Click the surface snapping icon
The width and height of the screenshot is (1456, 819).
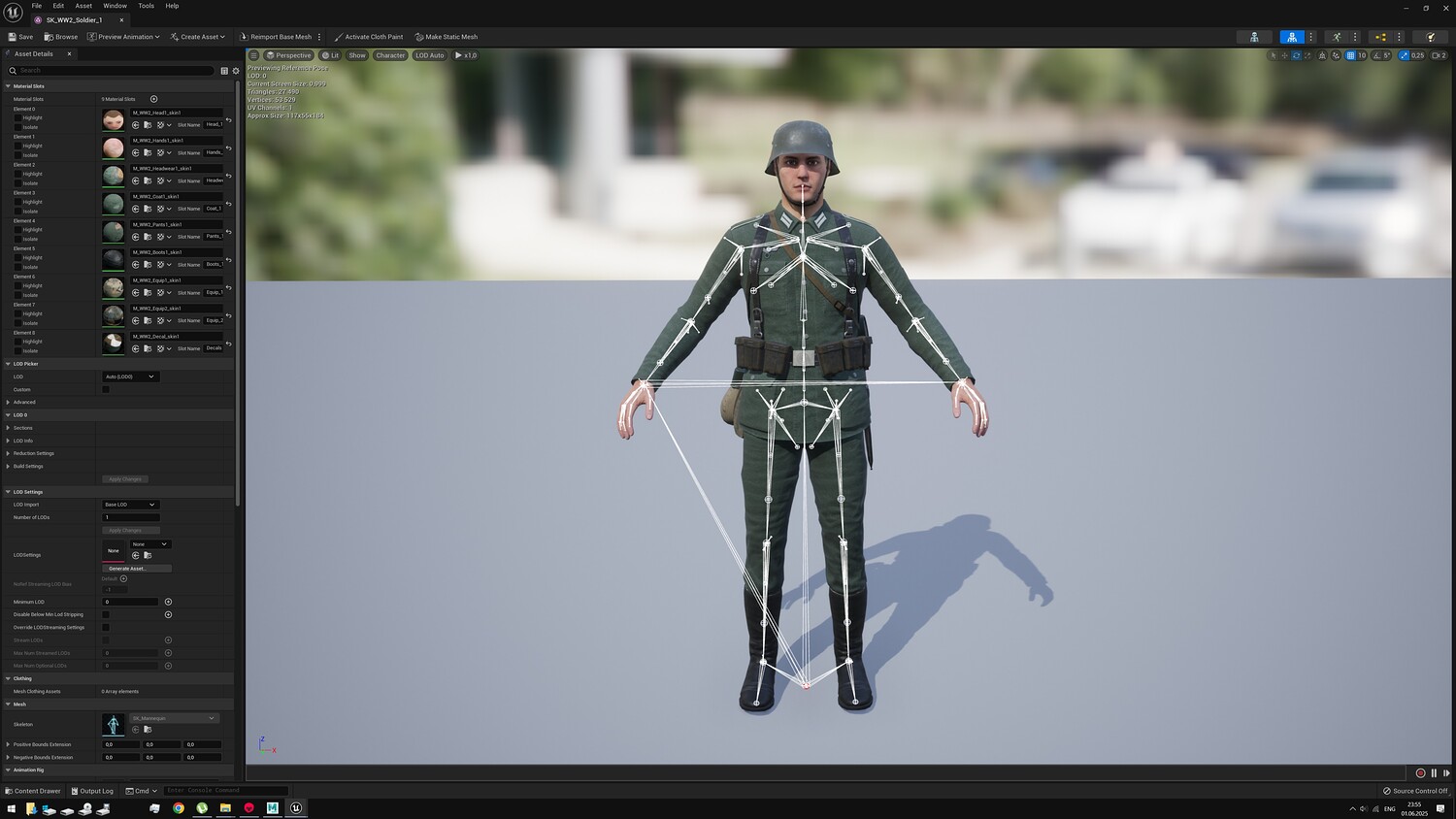(1337, 55)
